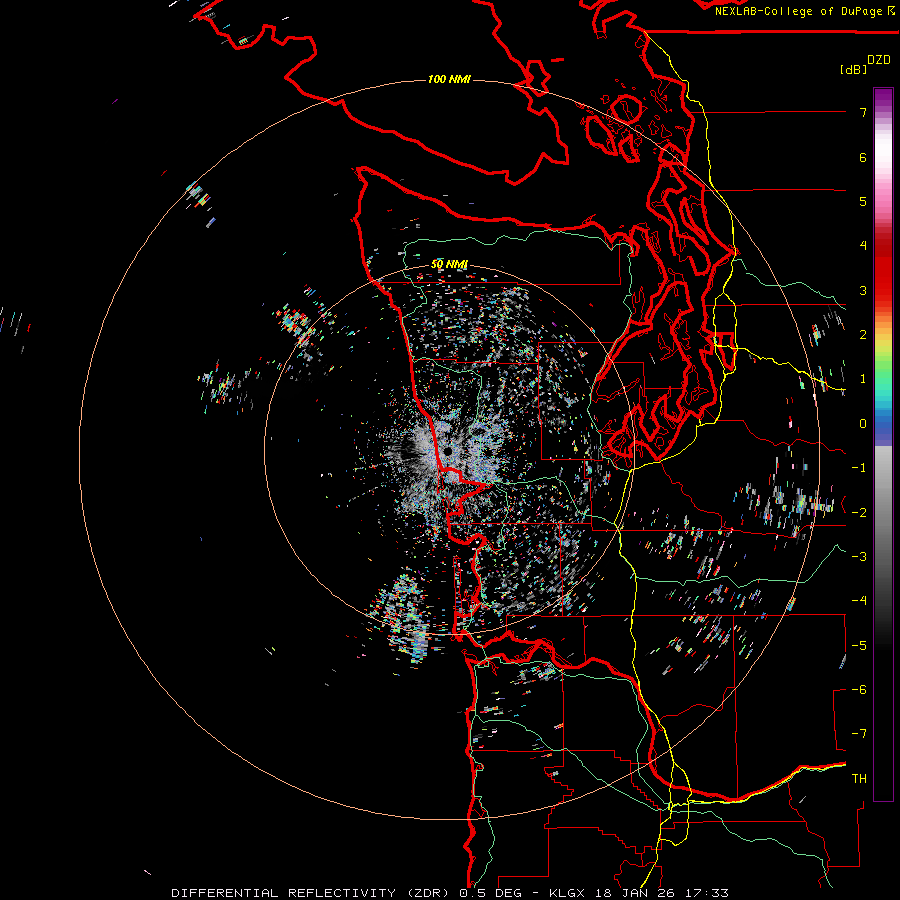Click the 4 value on the color scale

(863, 246)
